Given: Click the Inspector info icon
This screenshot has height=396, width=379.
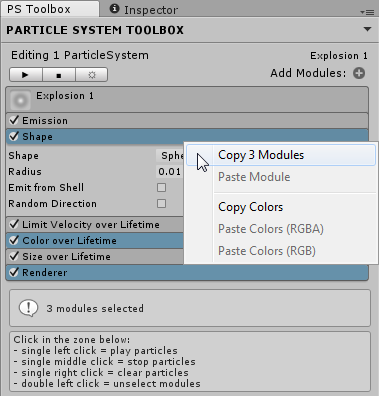Looking at the screenshot, I should click(x=114, y=9).
